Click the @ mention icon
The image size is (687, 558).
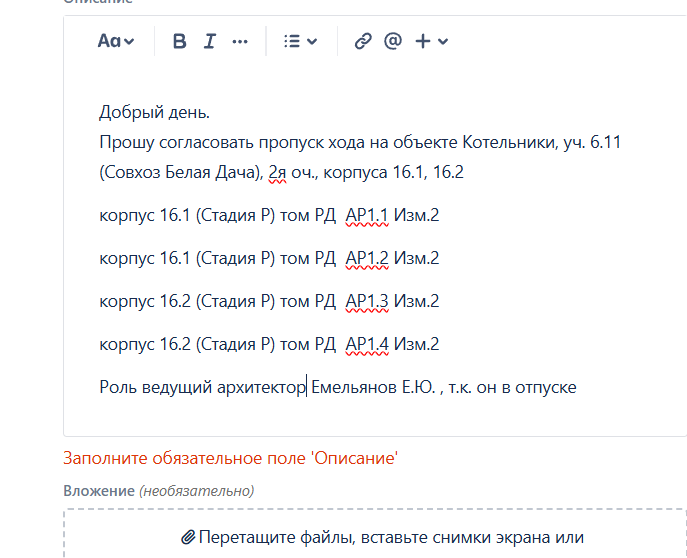[393, 41]
